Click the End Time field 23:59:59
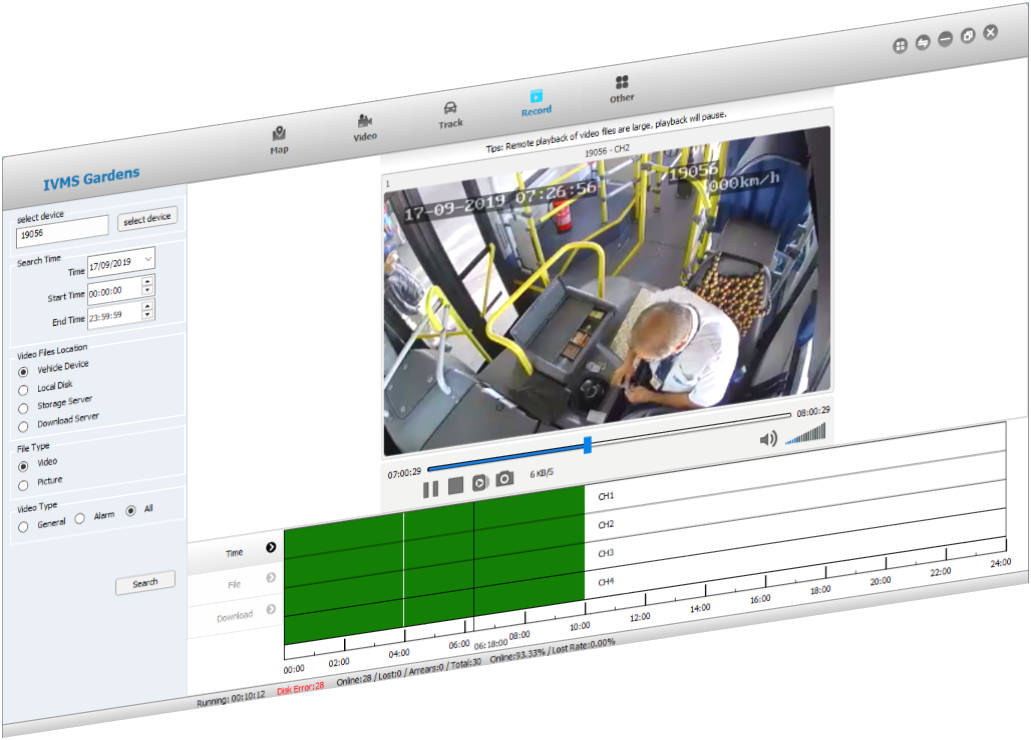The height and width of the screenshot is (740, 1031). coord(114,314)
